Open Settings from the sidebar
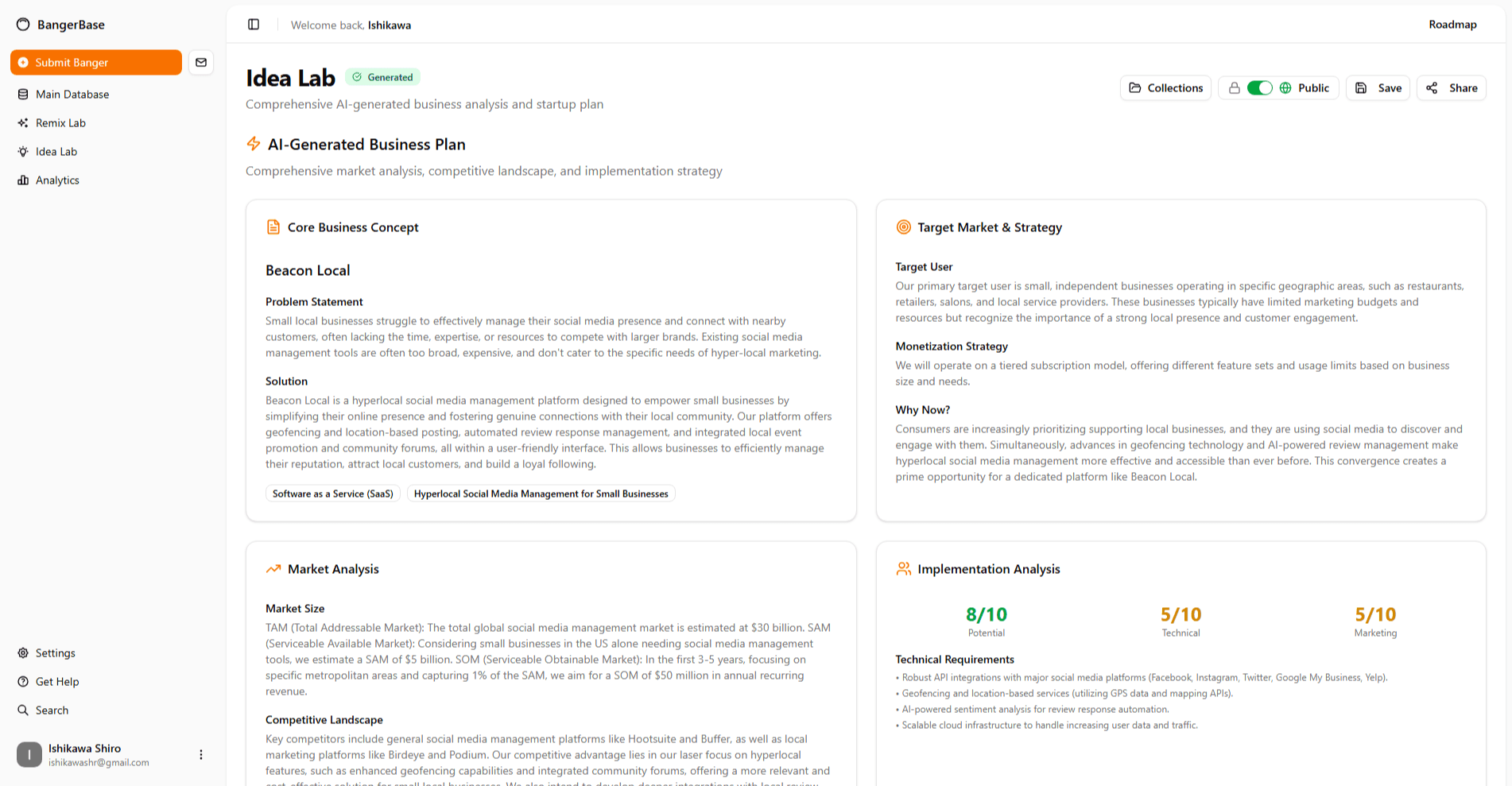 pos(55,652)
